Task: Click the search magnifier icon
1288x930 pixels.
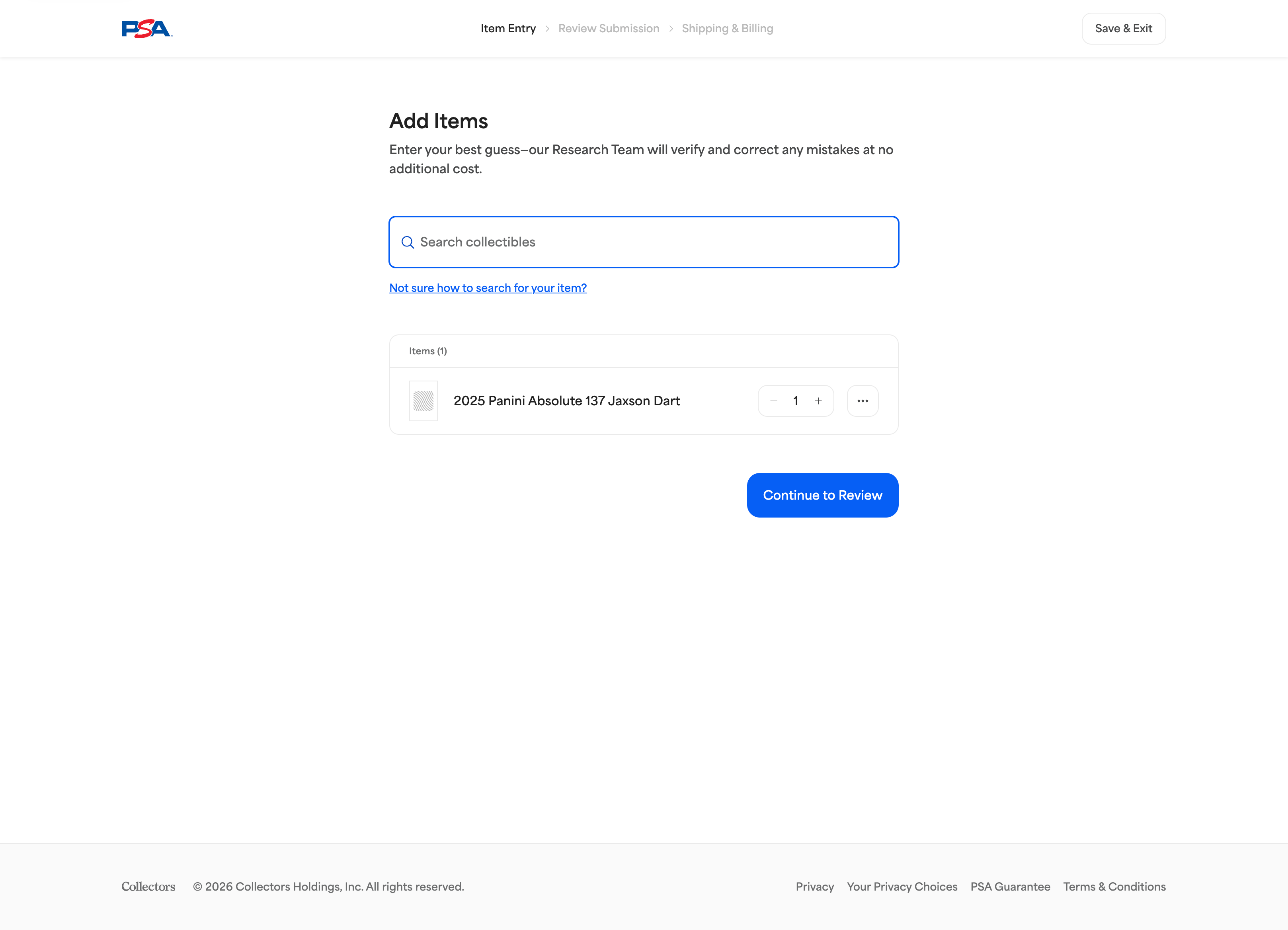Action: coord(407,242)
